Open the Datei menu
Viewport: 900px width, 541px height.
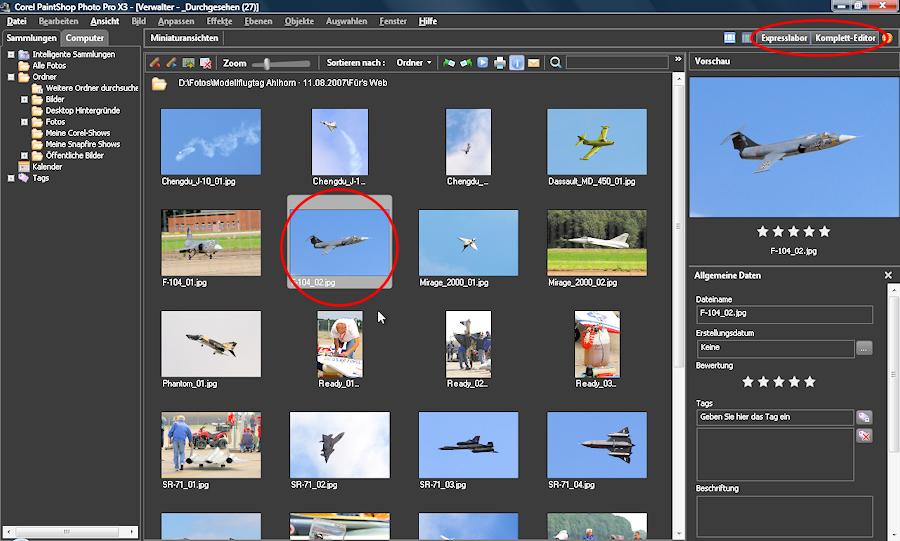(17, 21)
